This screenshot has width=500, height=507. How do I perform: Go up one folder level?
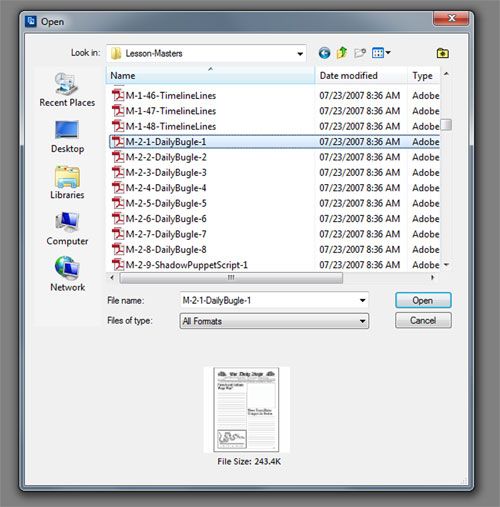tap(342, 53)
